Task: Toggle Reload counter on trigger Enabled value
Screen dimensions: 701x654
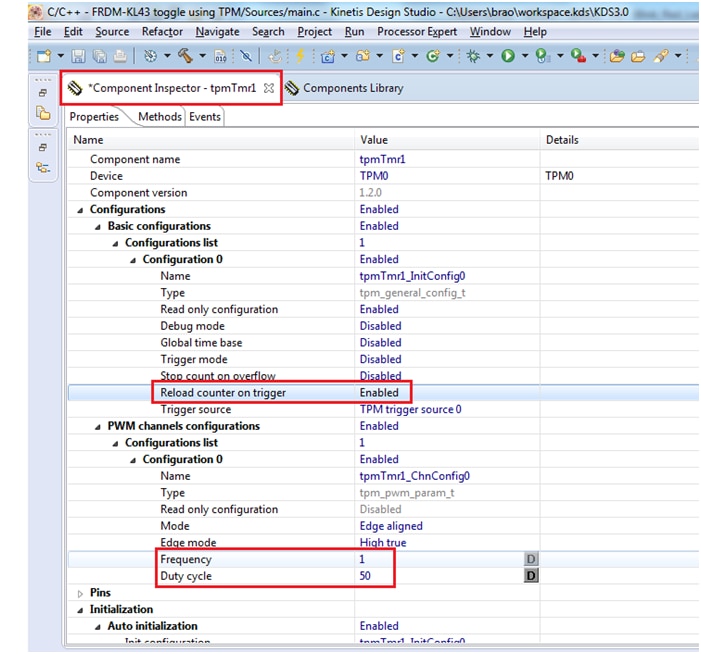Action: (379, 392)
